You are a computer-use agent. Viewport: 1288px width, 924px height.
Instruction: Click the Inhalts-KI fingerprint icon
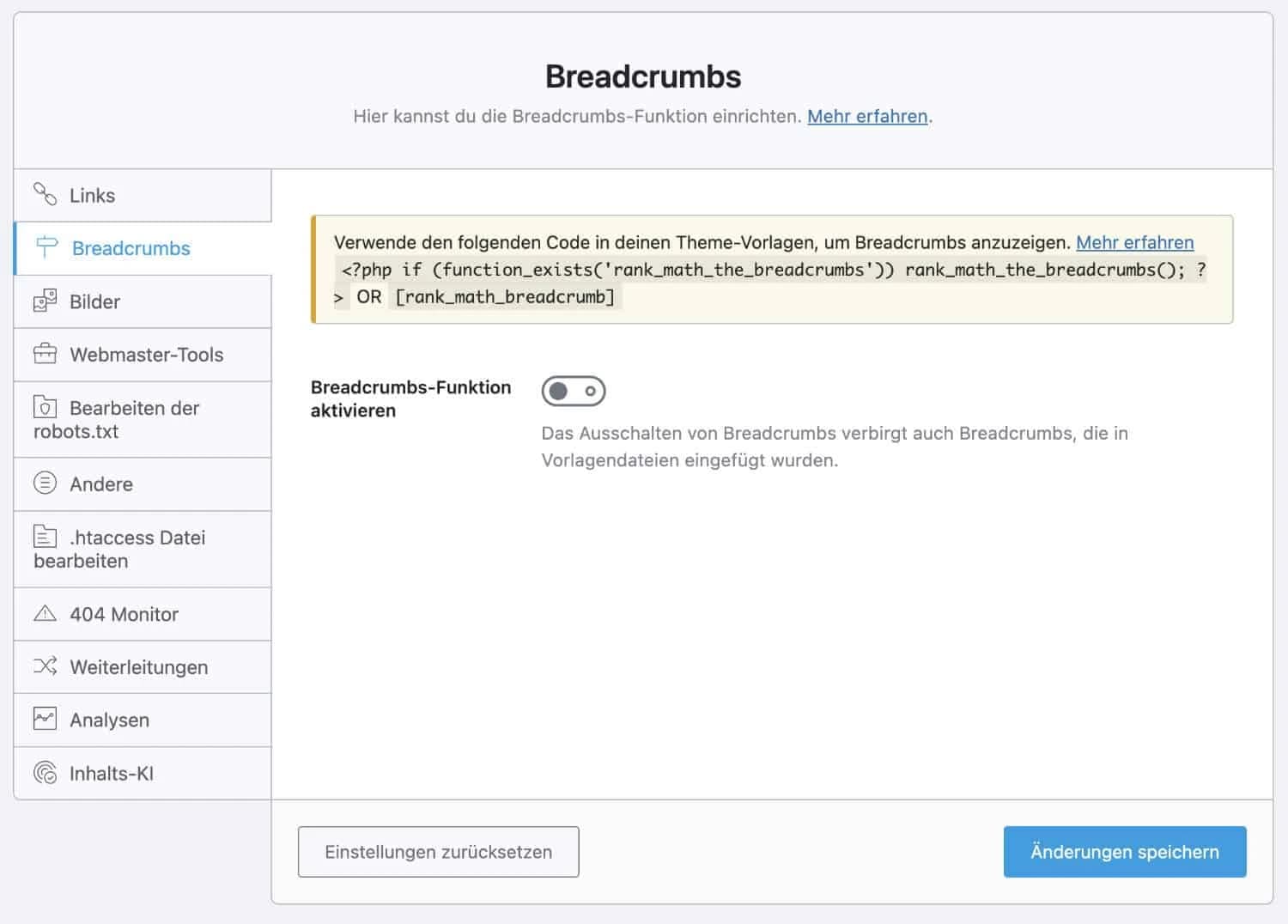click(45, 773)
